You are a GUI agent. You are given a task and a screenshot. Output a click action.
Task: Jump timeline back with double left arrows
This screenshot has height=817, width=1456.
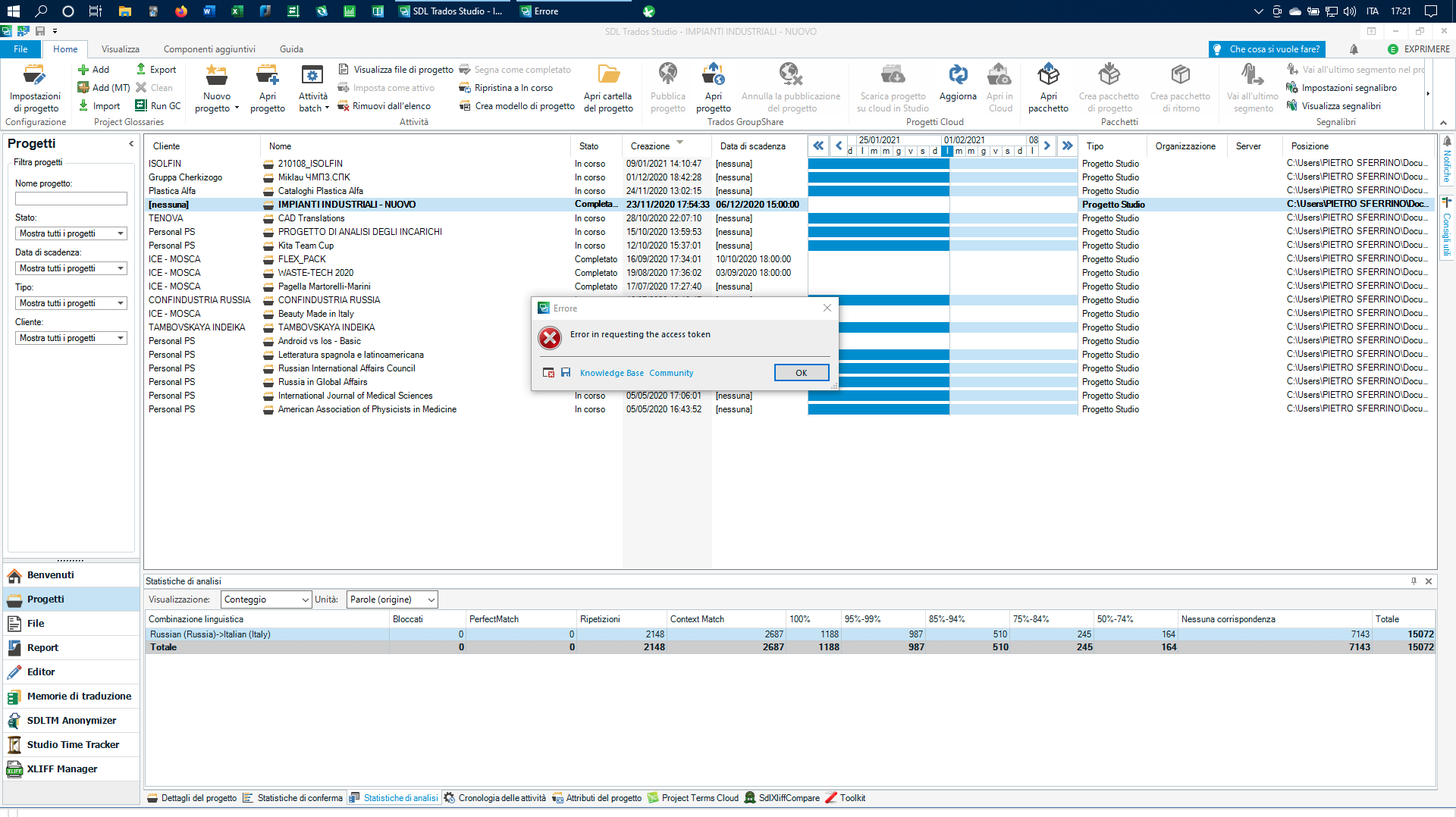(x=818, y=146)
